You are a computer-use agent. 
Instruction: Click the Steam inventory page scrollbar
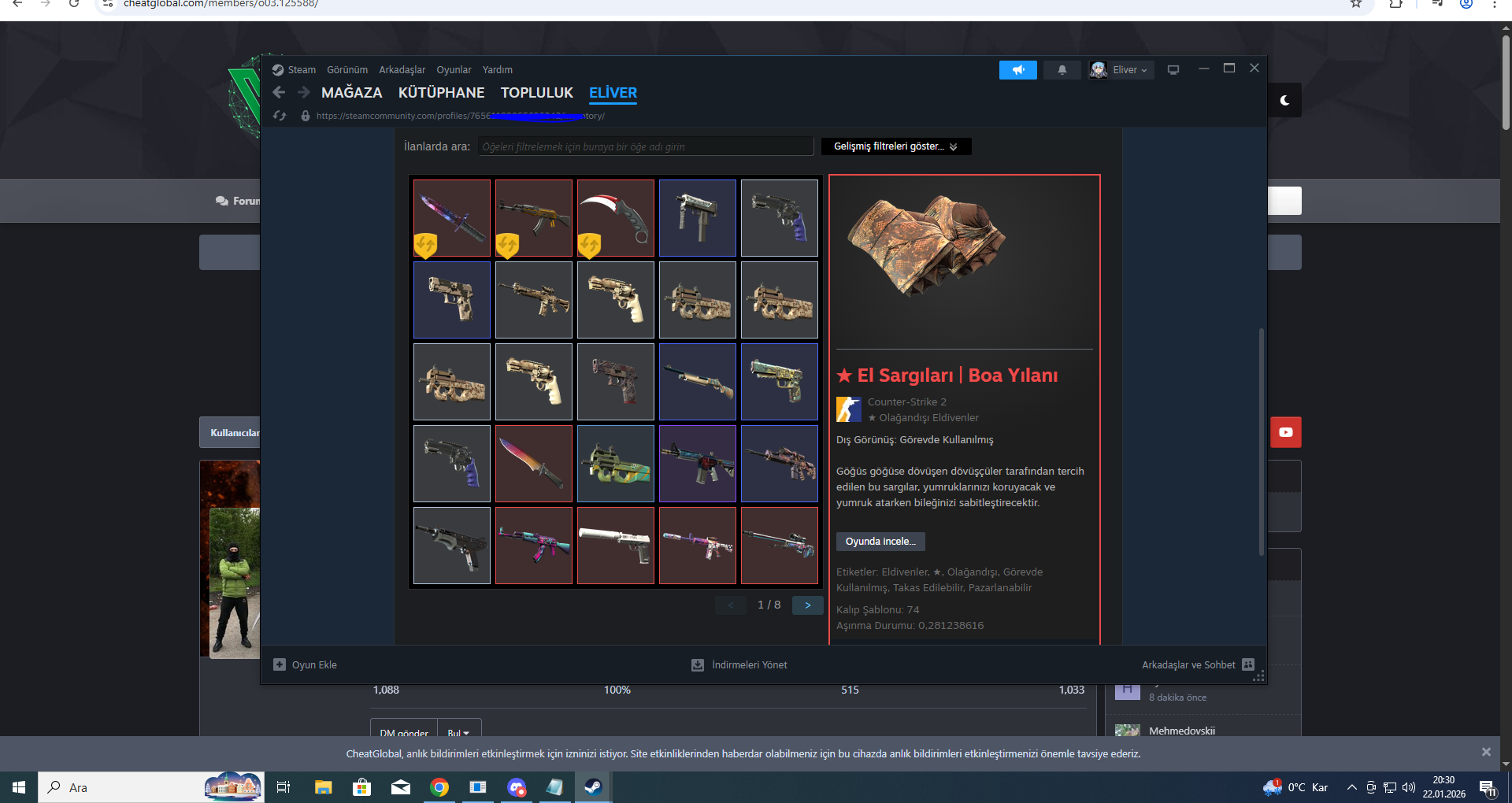[x=1261, y=441]
